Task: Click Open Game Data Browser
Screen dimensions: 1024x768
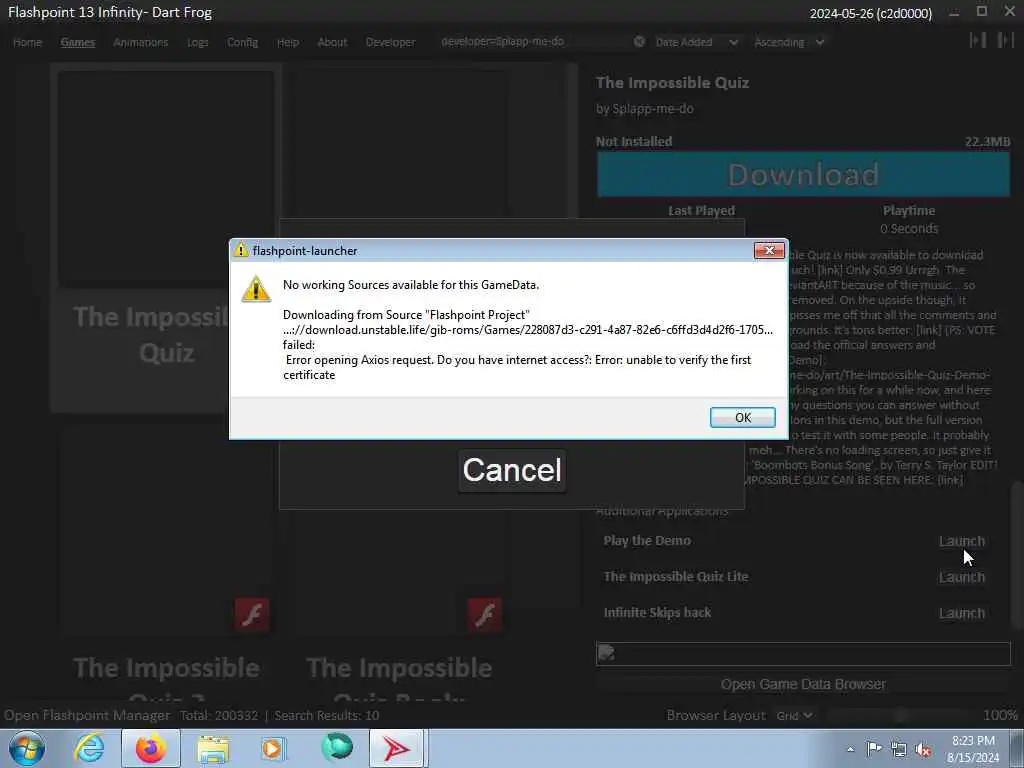Action: (803, 684)
